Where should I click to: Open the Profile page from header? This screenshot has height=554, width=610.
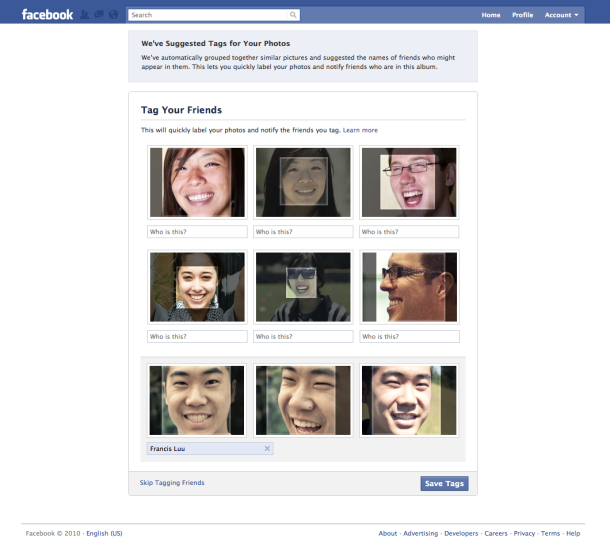coord(522,15)
